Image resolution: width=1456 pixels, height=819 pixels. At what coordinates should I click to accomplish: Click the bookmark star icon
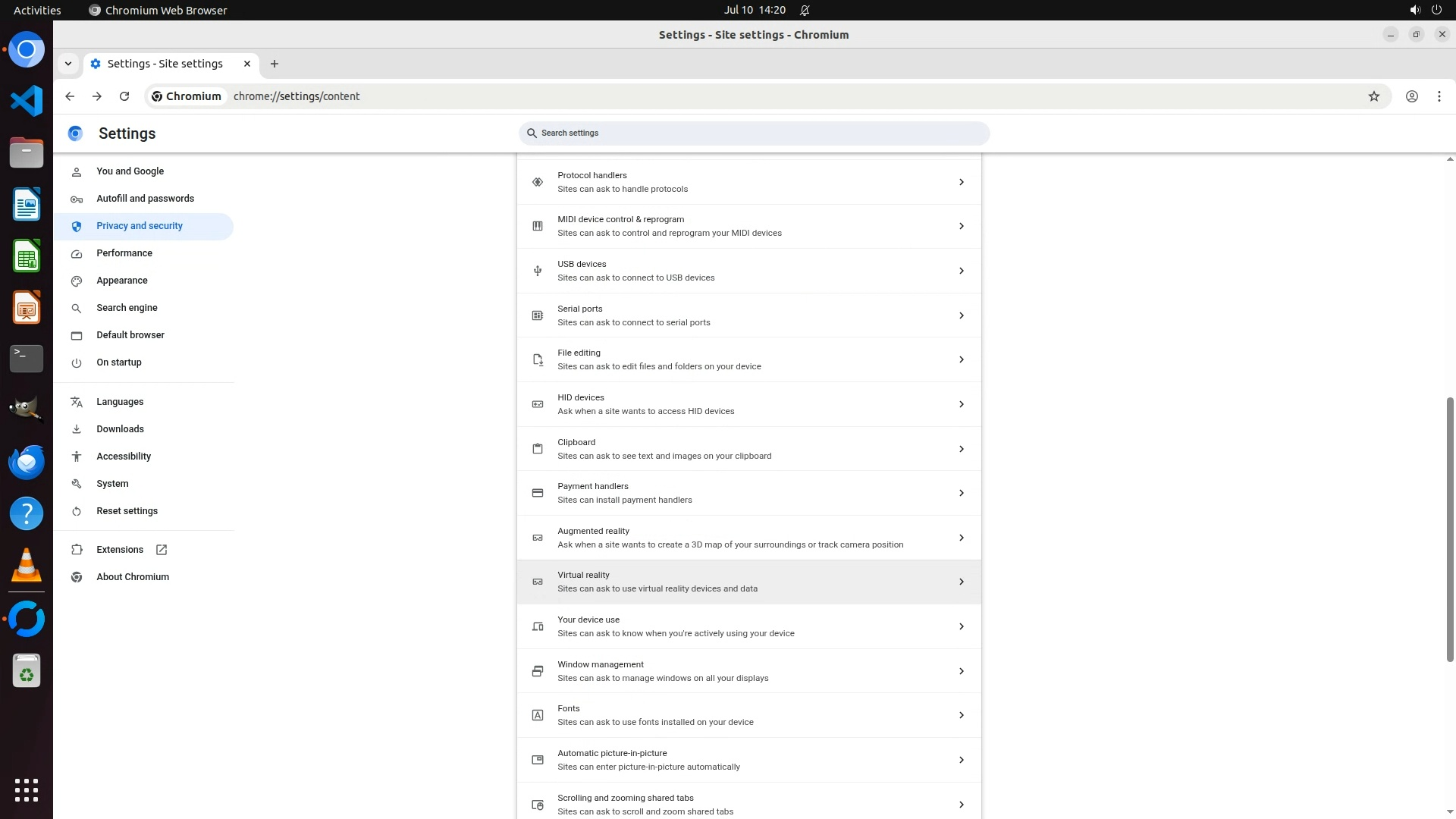1373,96
